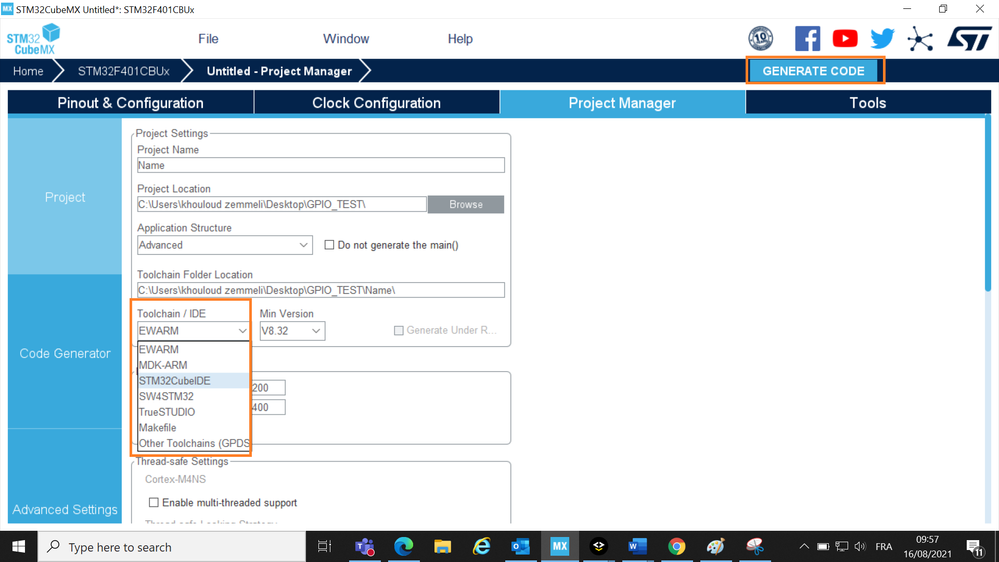This screenshot has height=562, width=999.
Task: Open Task View in the taskbar
Action: point(324,547)
